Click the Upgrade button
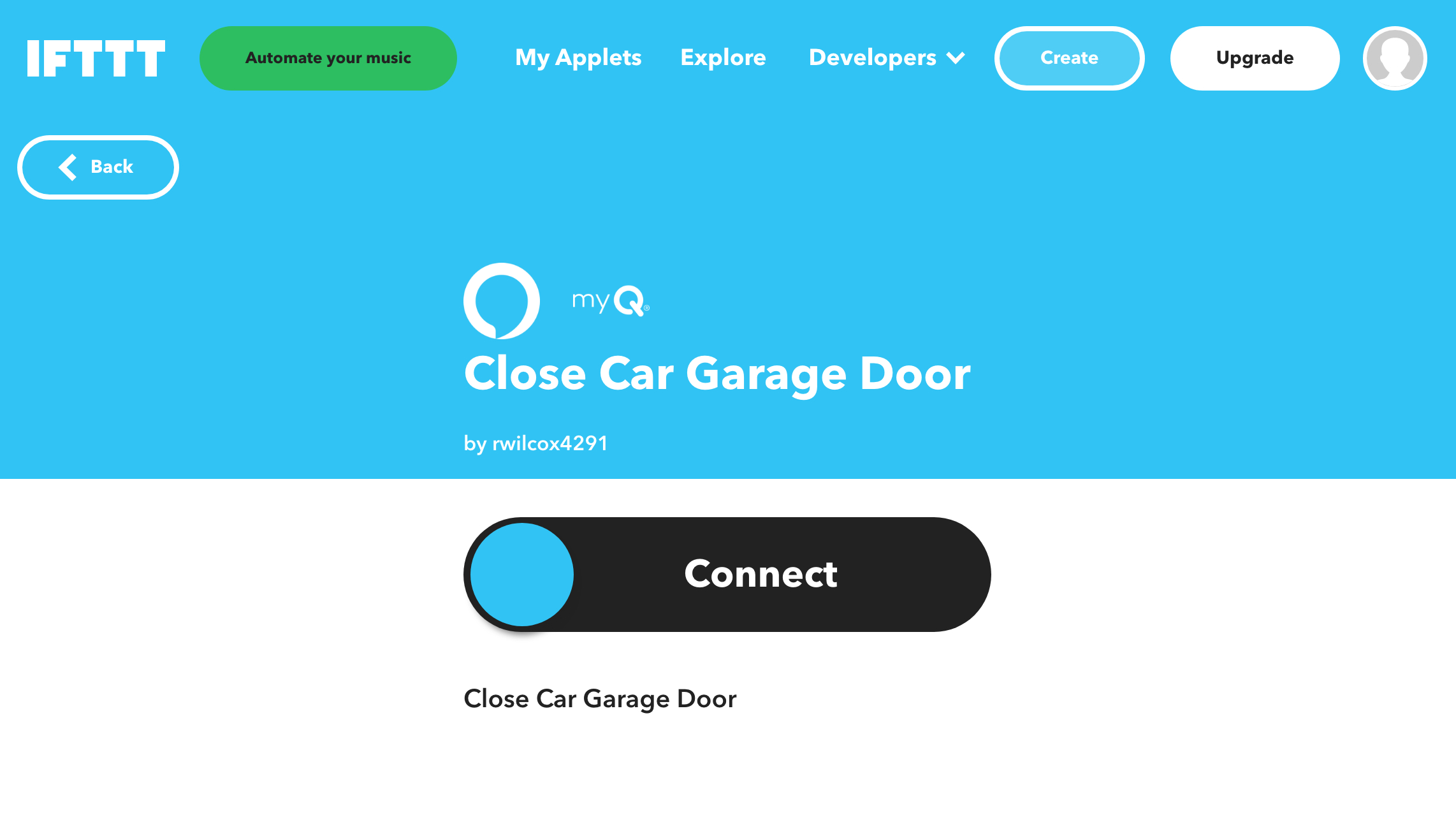This screenshot has width=1456, height=829. pyautogui.click(x=1255, y=58)
